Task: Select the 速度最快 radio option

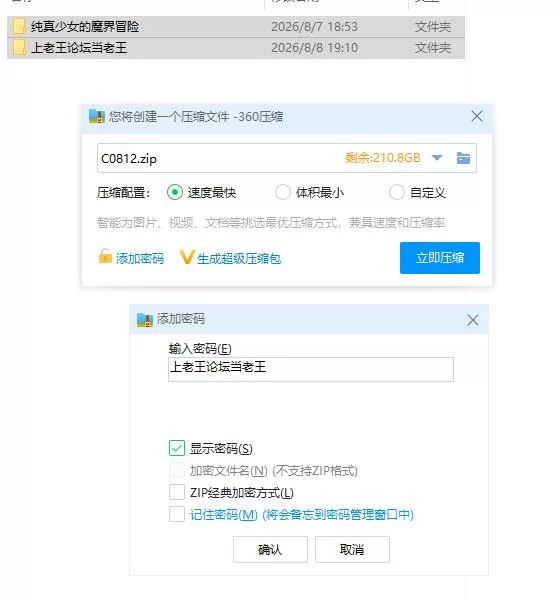Action: pos(175,192)
